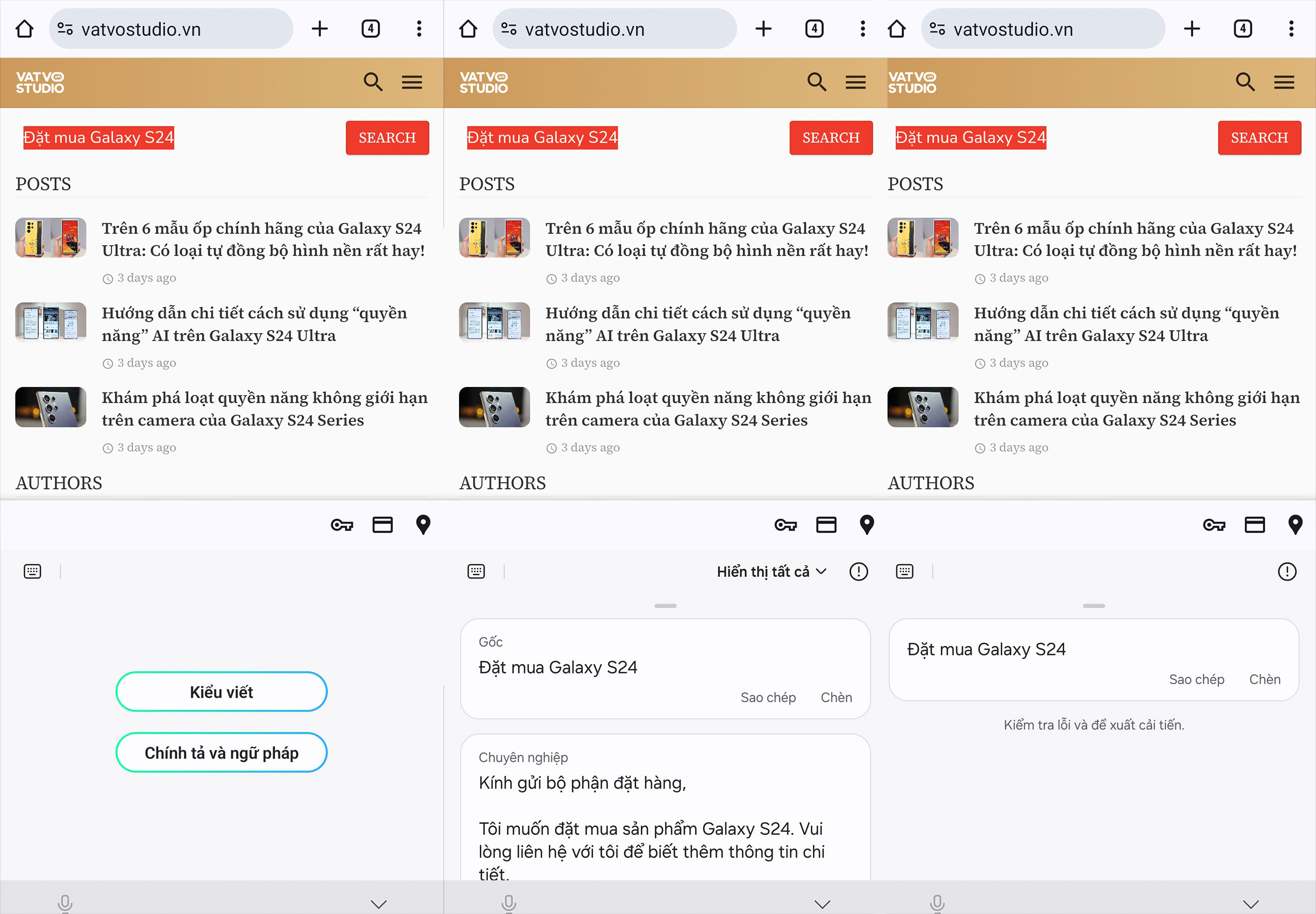
Task: Tap the home icon in the left phone screen
Action: tap(24, 28)
